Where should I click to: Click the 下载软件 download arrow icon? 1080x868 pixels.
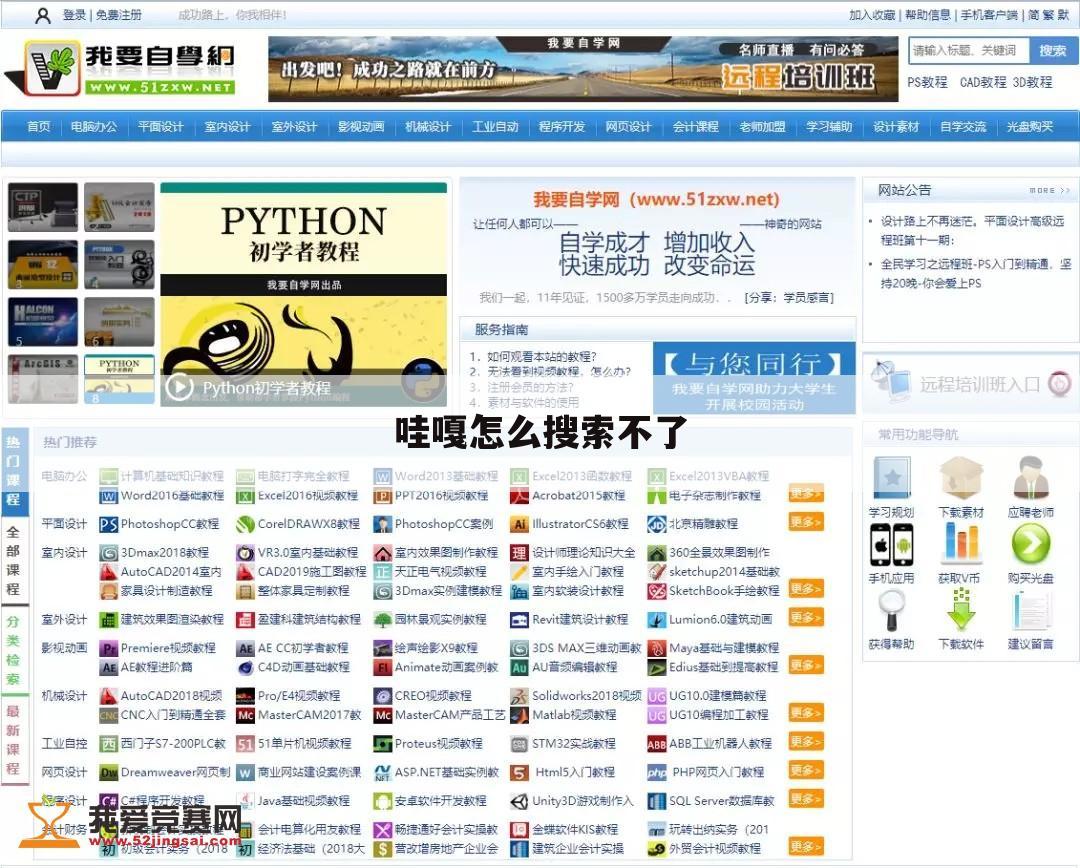[x=961, y=610]
